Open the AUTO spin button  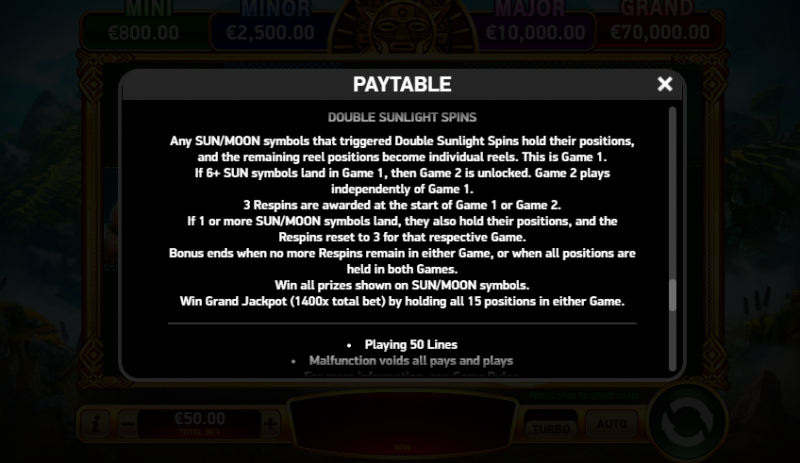click(x=612, y=424)
